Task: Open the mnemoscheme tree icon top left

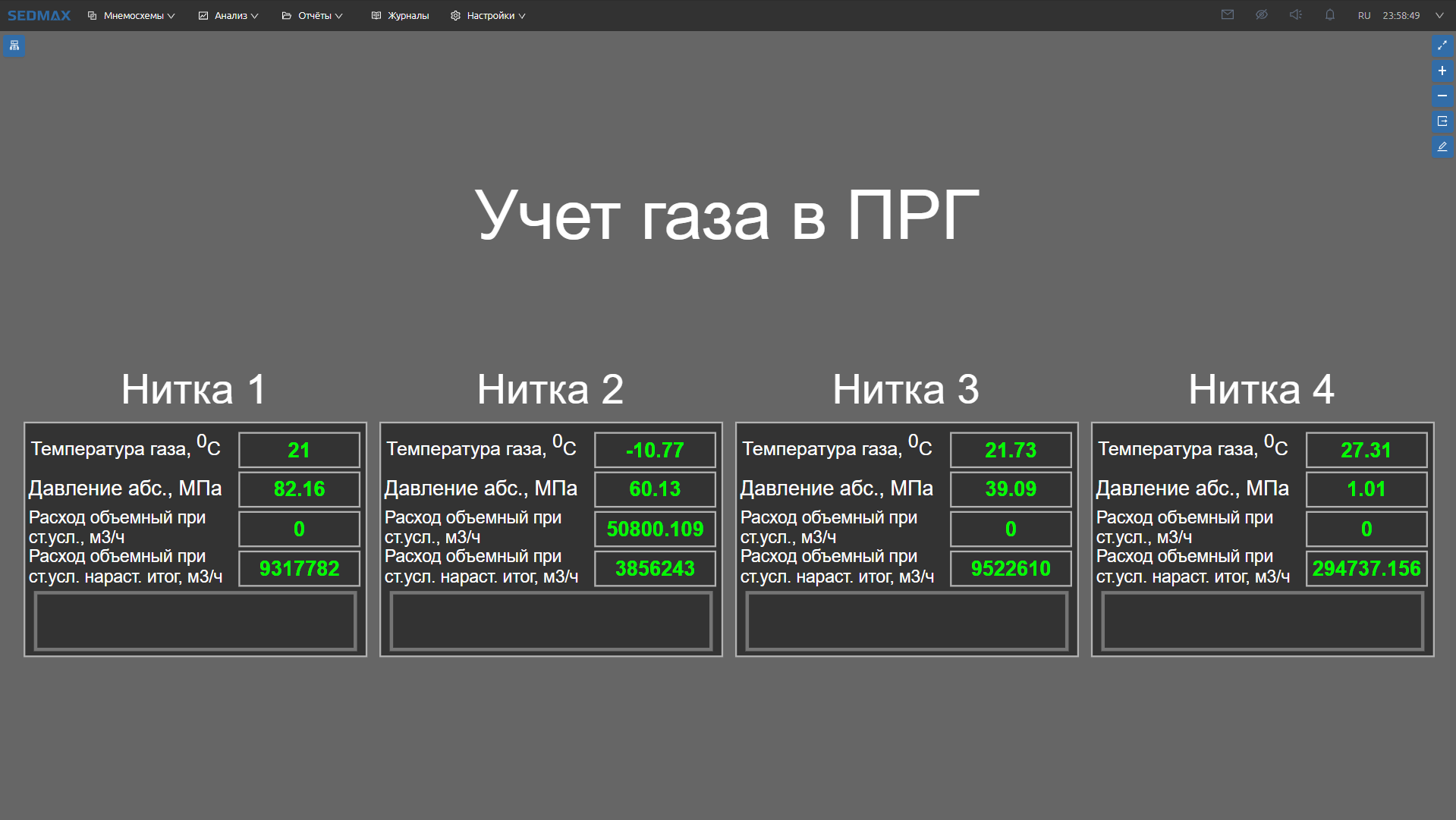Action: [14, 46]
